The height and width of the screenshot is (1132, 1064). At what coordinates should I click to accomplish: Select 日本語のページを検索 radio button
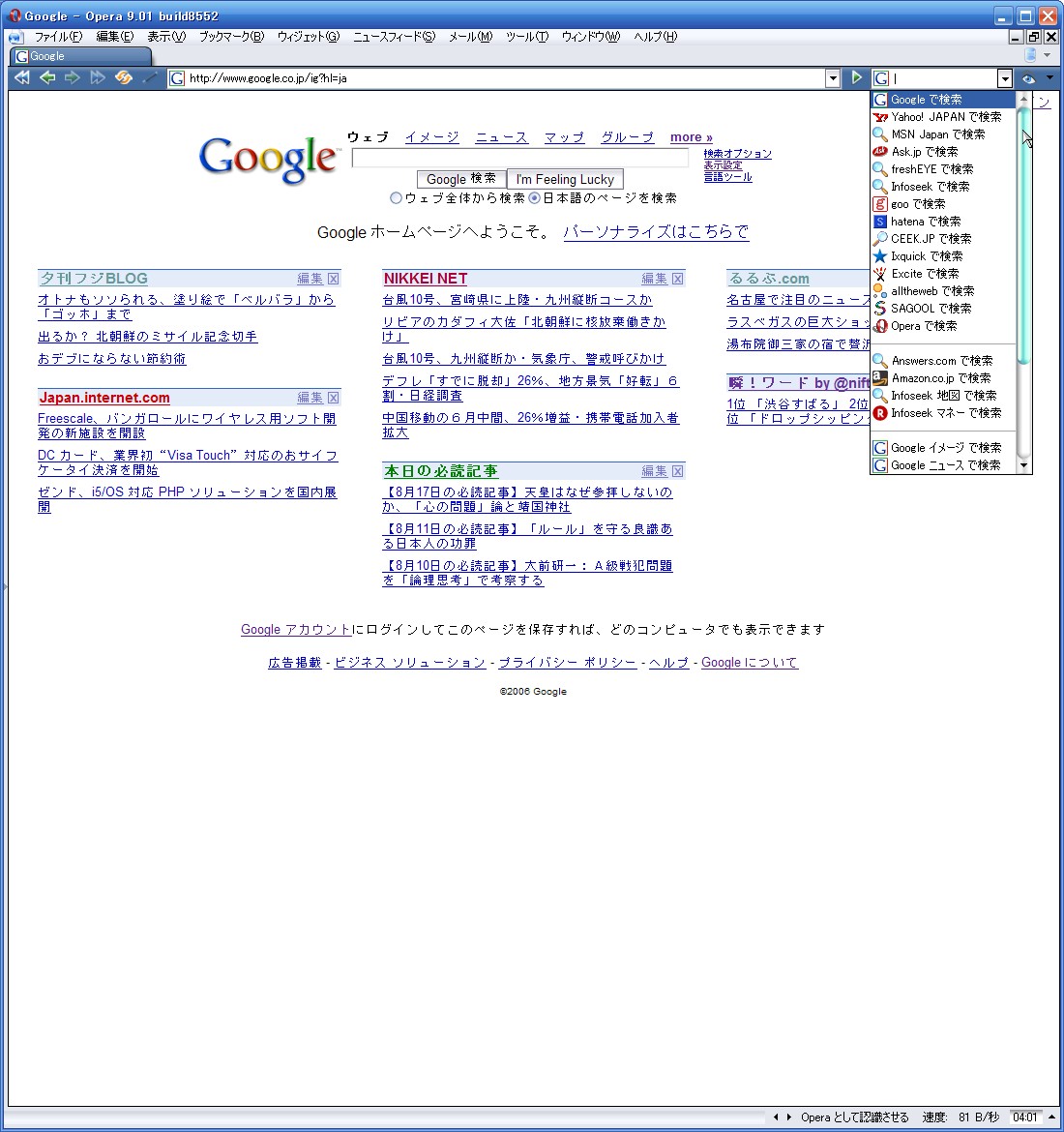point(534,197)
